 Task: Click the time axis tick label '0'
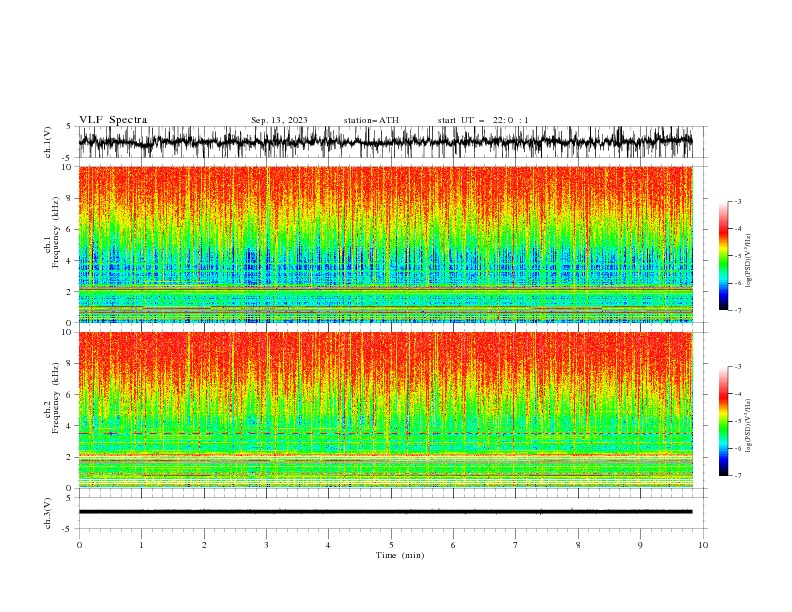[79, 545]
